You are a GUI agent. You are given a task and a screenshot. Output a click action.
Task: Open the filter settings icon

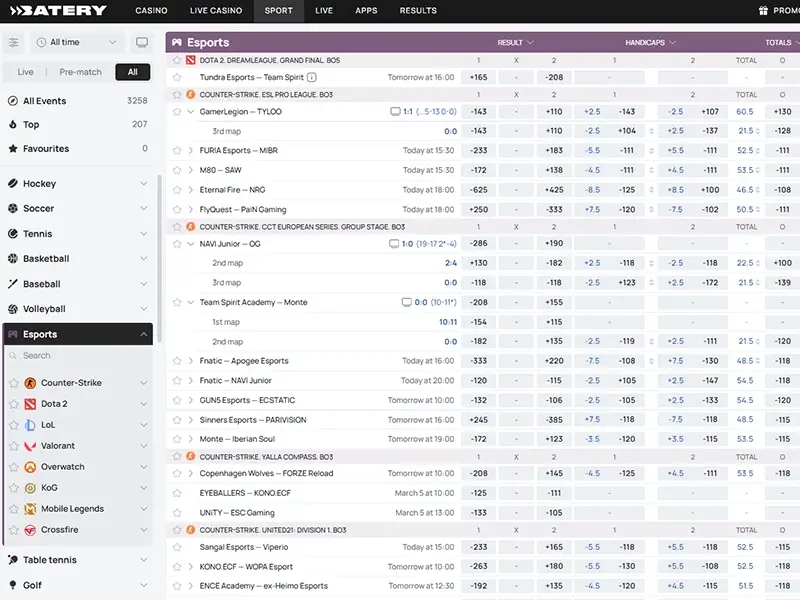(14, 42)
